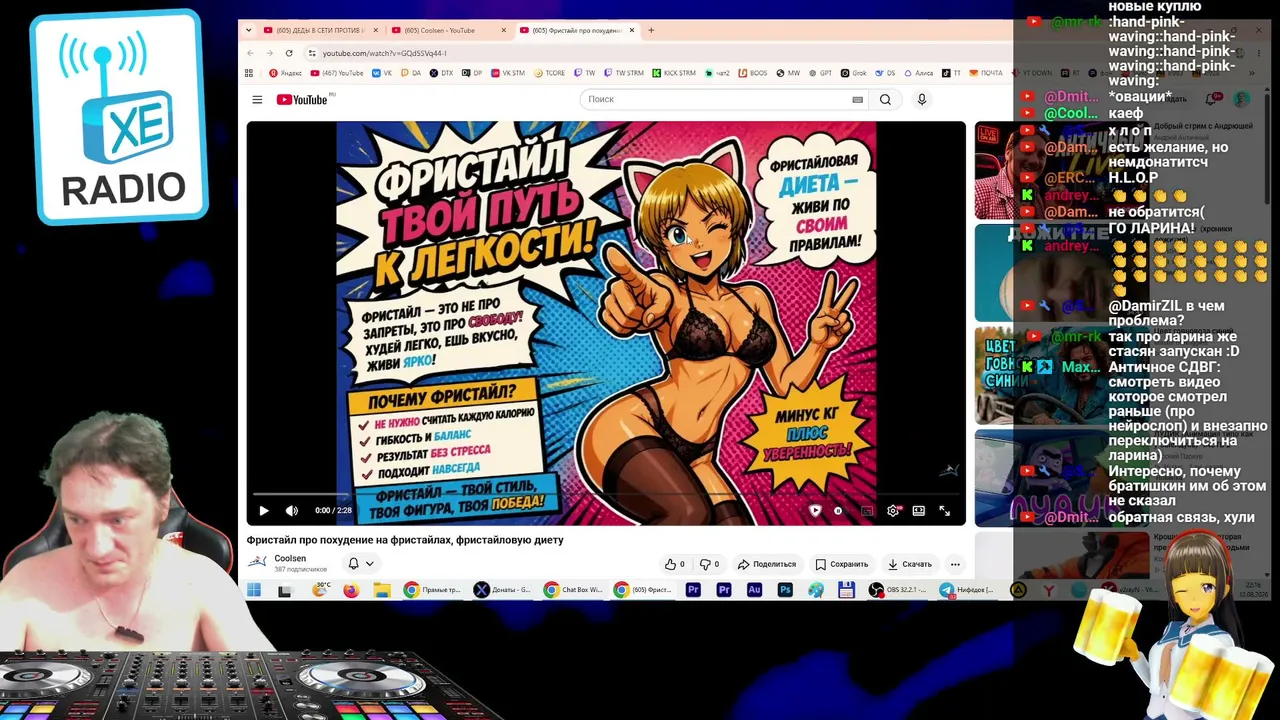Open File Explorer from the taskbar

381,590
